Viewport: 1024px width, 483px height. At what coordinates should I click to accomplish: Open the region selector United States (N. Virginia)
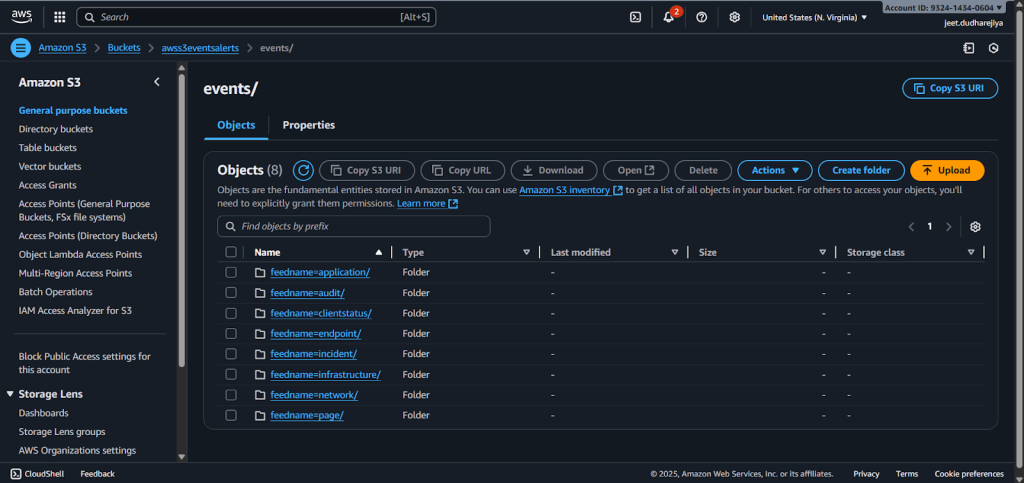click(x=814, y=18)
